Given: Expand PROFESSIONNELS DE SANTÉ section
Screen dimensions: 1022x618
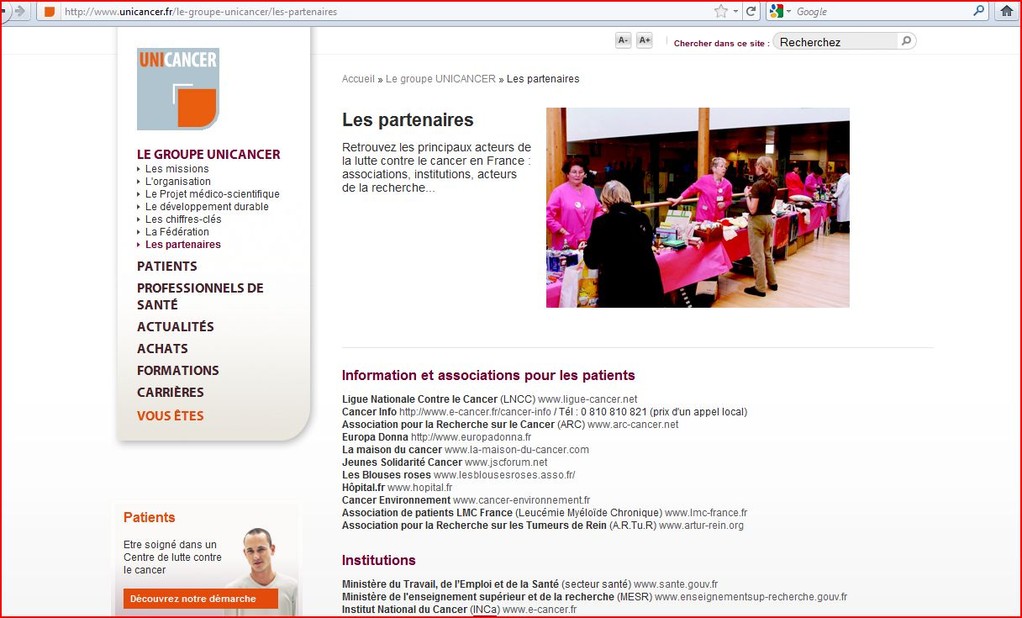Looking at the screenshot, I should point(200,296).
